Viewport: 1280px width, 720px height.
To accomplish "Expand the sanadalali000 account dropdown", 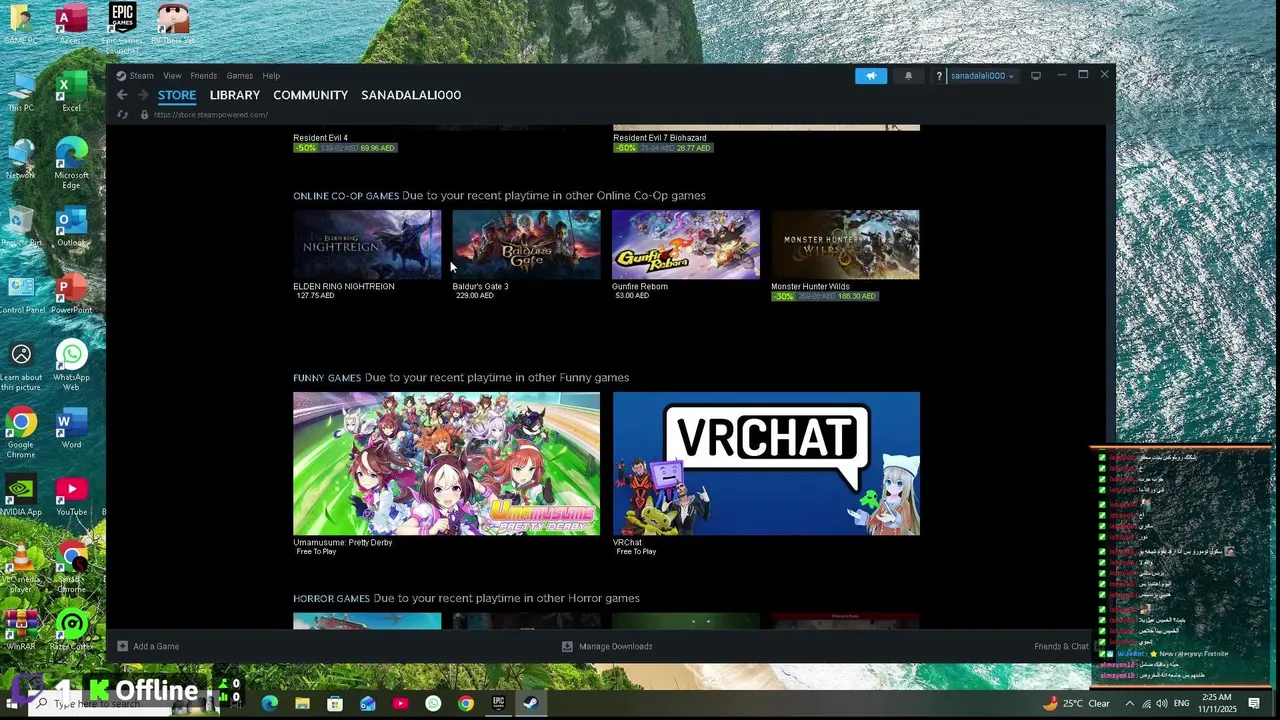I will (x=982, y=76).
